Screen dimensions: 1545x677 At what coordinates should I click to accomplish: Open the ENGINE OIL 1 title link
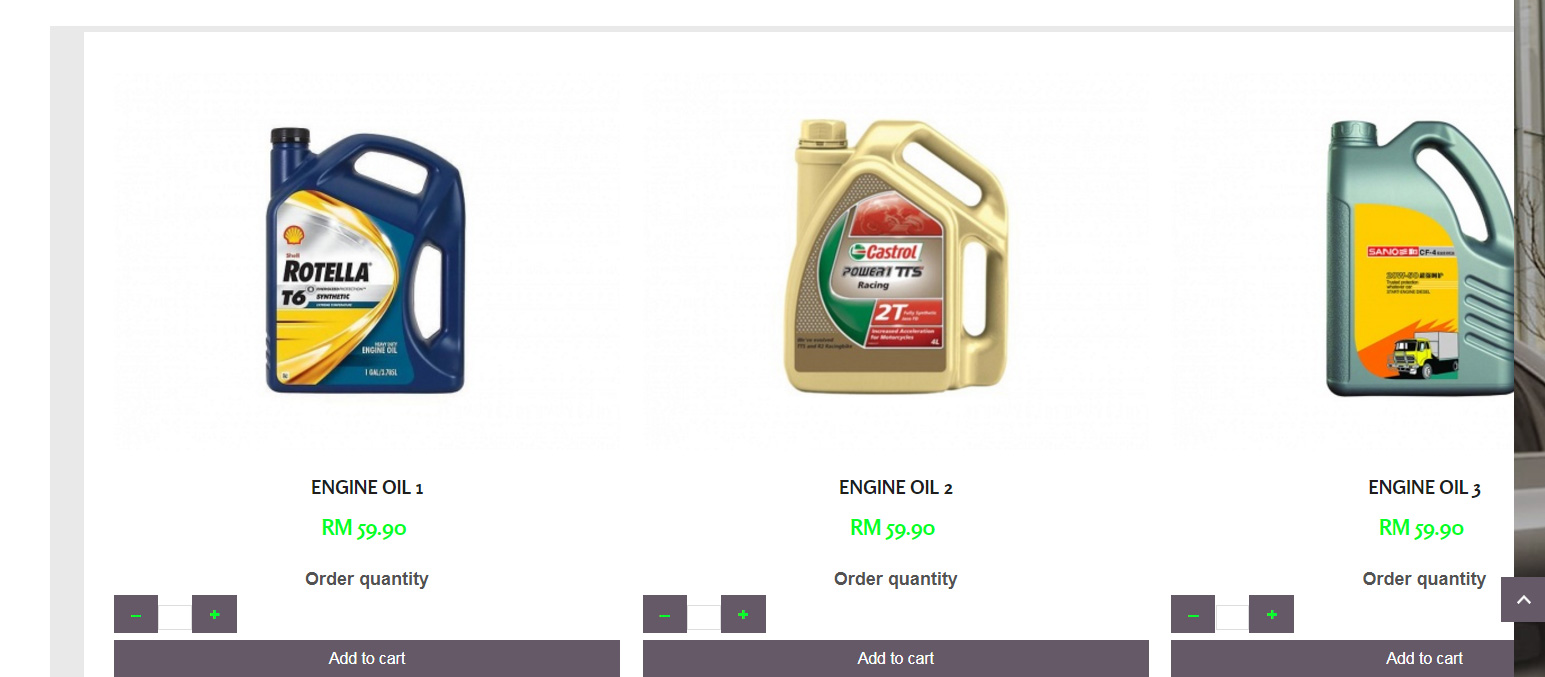click(x=367, y=488)
